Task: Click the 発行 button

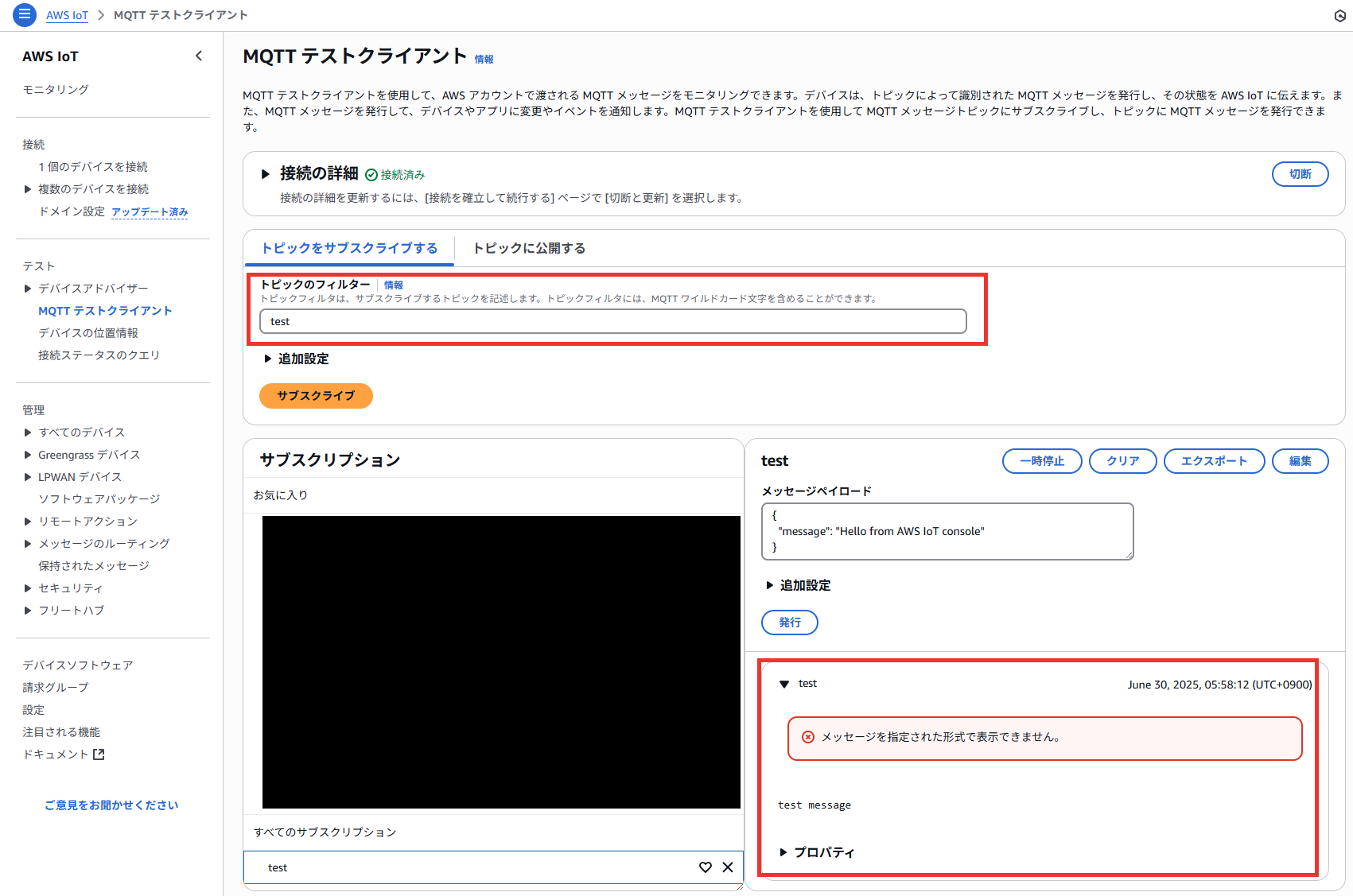Action: point(790,623)
